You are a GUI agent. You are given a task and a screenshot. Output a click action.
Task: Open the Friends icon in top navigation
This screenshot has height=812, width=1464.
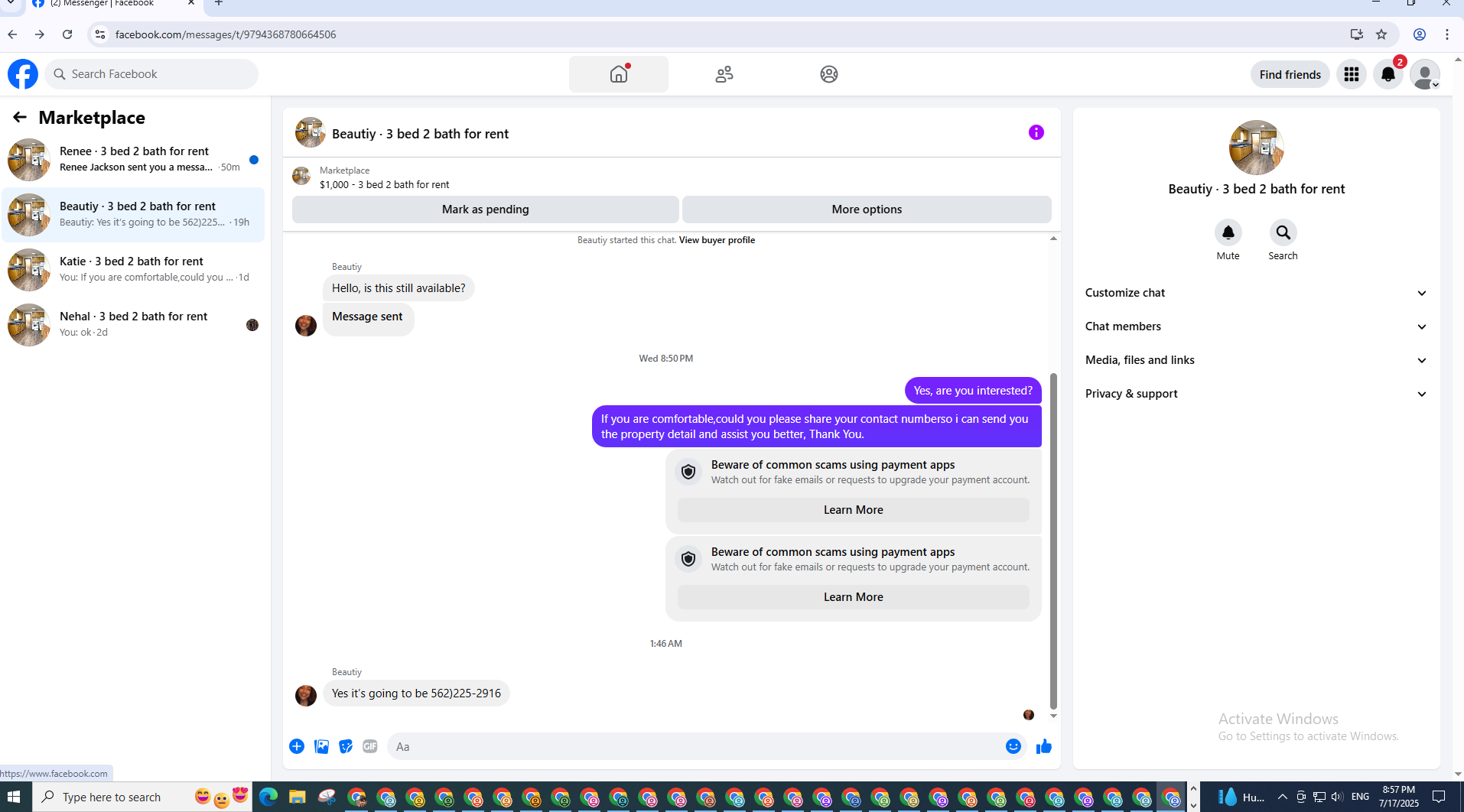point(724,74)
